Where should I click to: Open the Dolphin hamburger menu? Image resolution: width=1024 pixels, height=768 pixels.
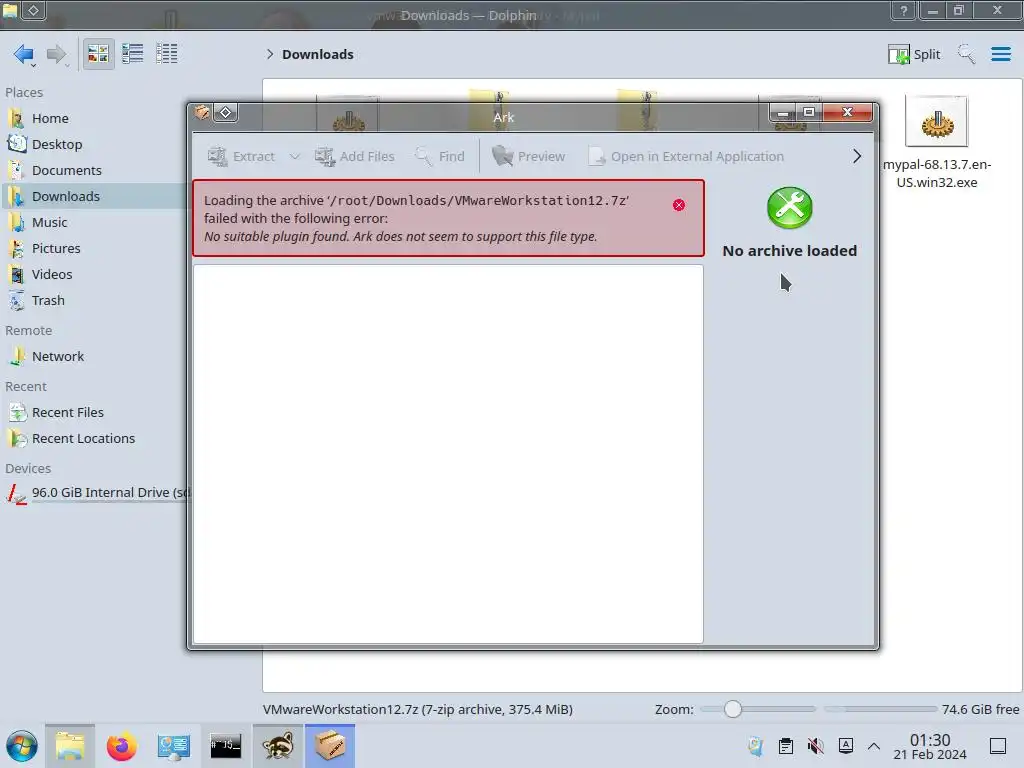pyautogui.click(x=1000, y=54)
